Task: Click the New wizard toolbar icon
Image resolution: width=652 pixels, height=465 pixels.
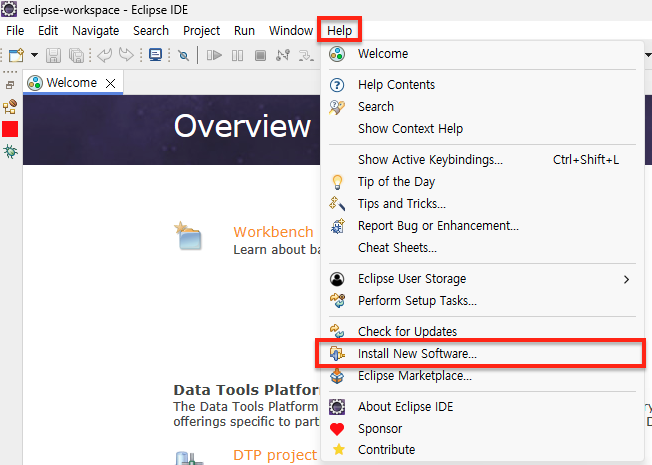Action: [17, 55]
